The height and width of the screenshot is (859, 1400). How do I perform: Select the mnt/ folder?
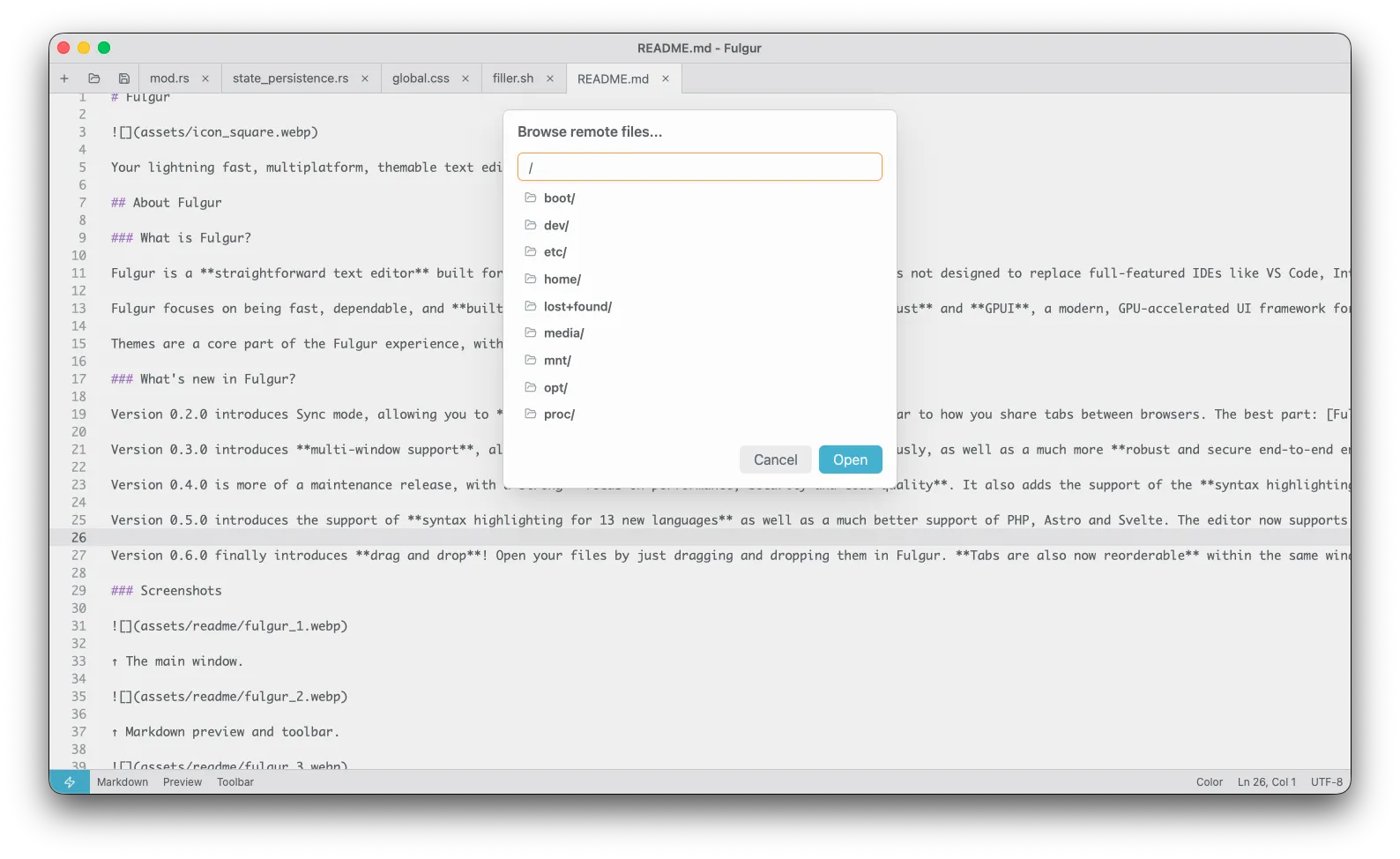(x=700, y=361)
